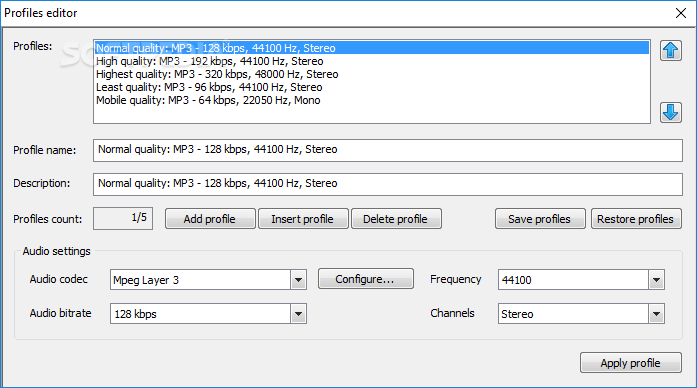Move selected profile down with blue arrow

tap(670, 112)
